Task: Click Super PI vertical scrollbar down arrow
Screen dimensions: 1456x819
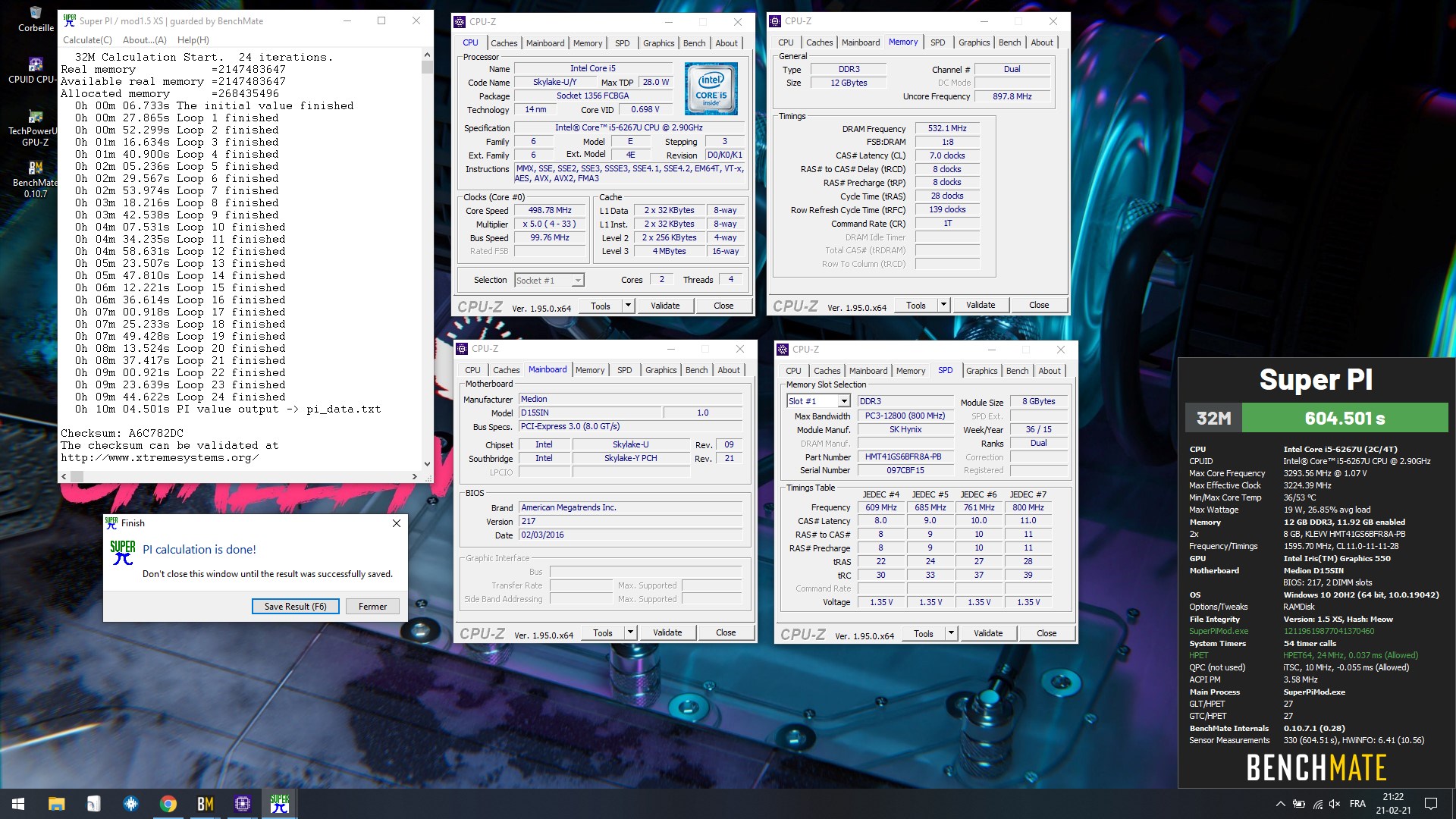Action: (427, 464)
